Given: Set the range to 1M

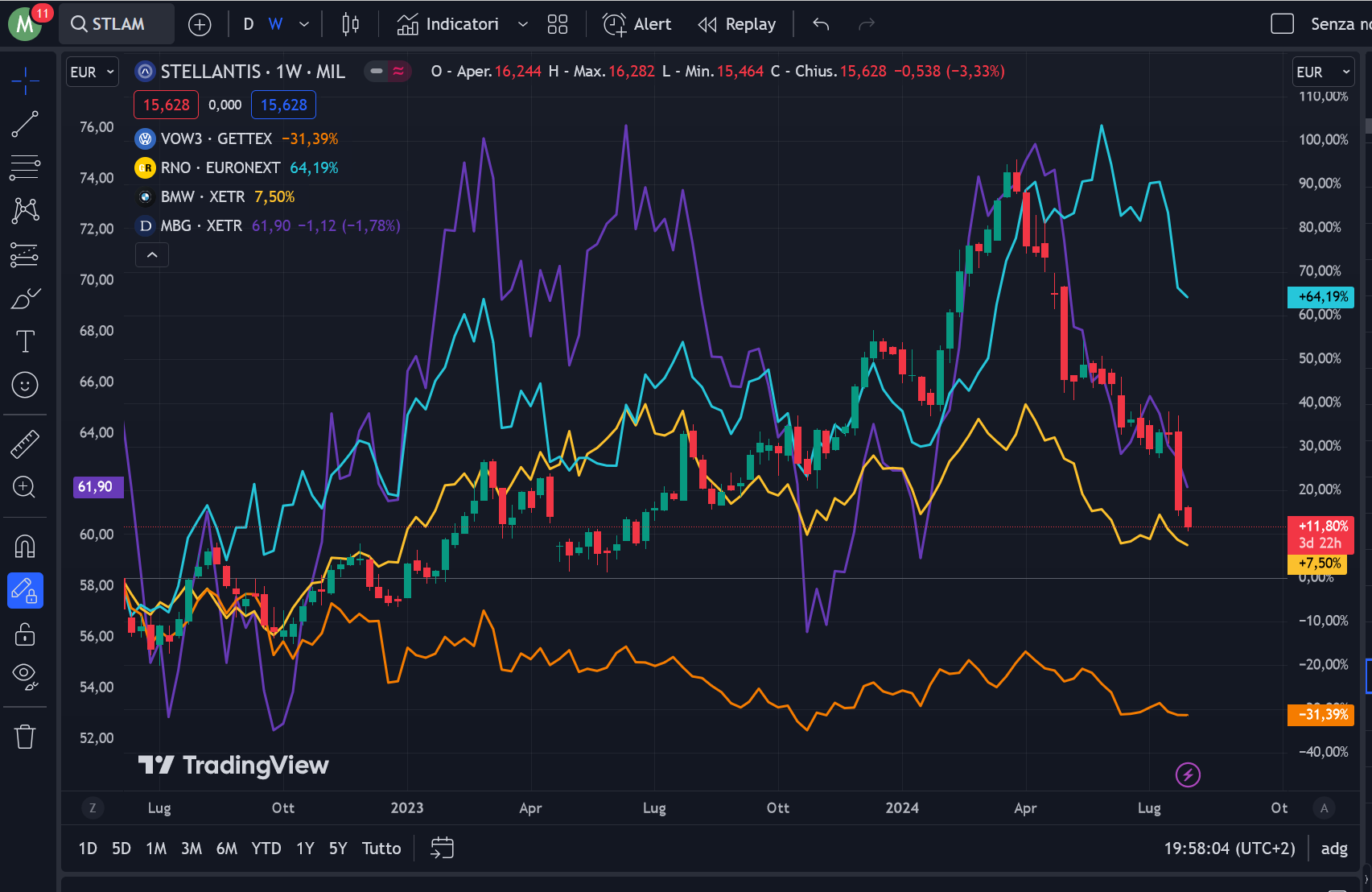Looking at the screenshot, I should (x=156, y=849).
